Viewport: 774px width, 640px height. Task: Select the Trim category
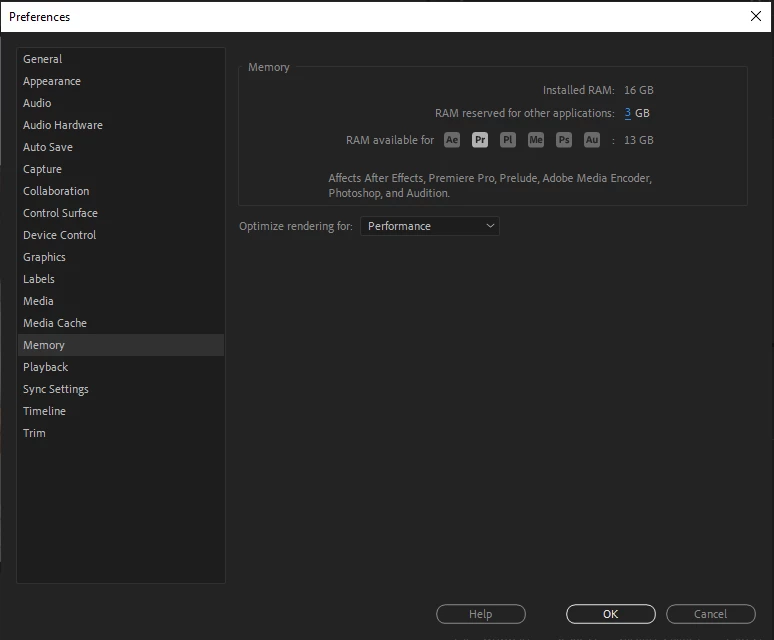[x=121, y=433]
